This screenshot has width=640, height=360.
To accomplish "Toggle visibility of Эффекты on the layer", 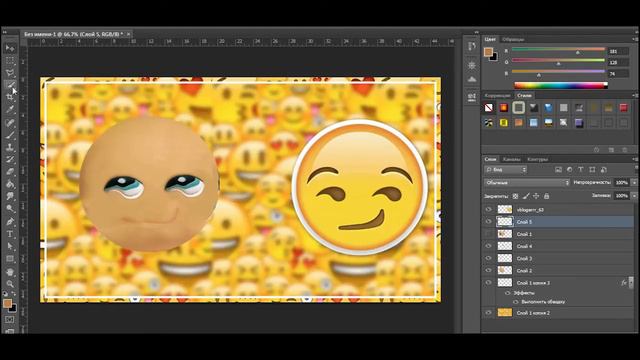I will 507,293.
